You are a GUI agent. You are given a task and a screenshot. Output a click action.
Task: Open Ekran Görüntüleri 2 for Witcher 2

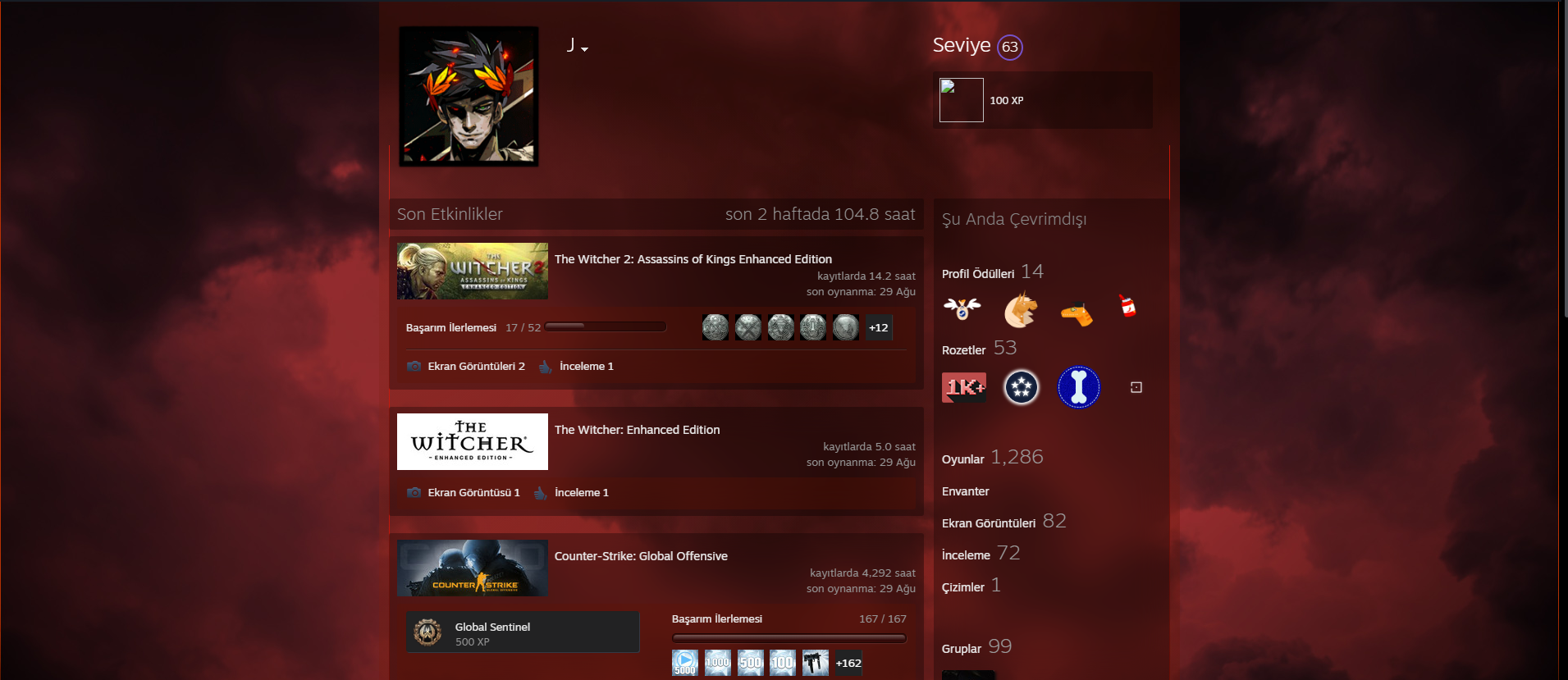point(476,367)
